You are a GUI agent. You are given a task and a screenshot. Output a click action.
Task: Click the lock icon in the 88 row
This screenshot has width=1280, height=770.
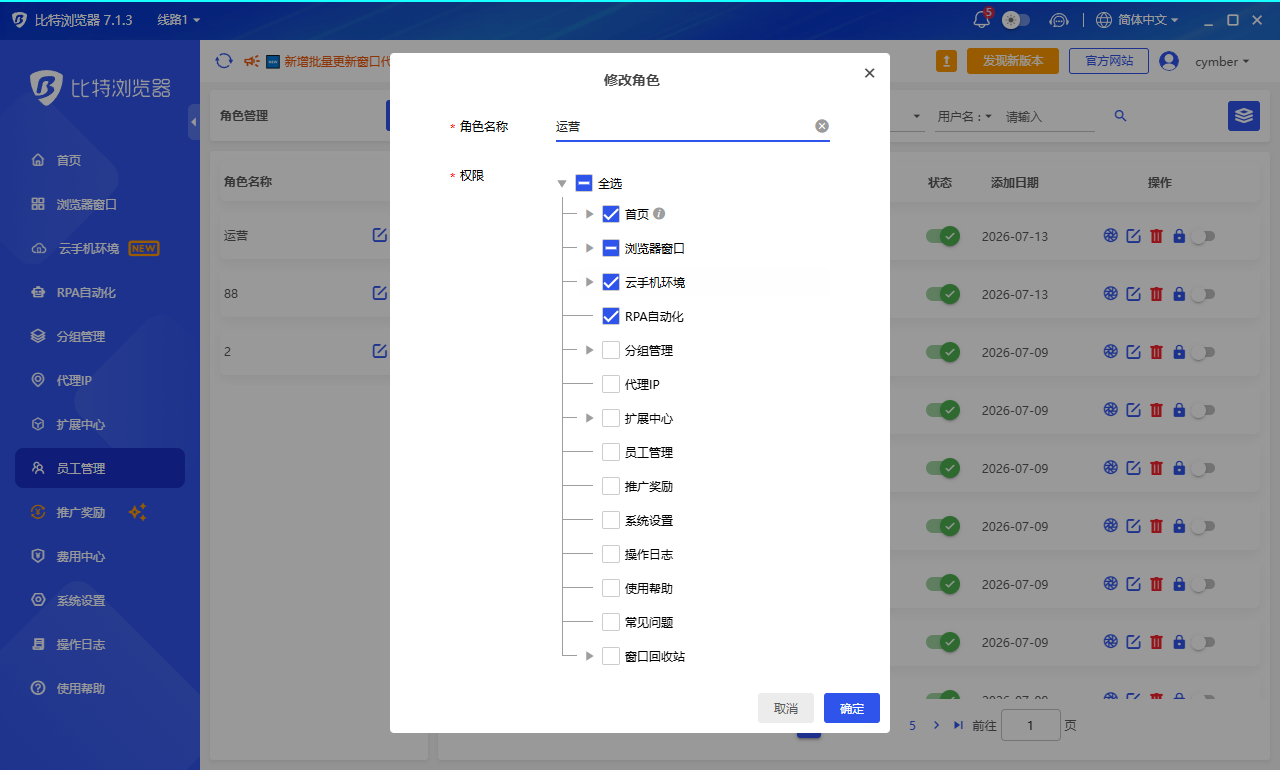pos(1179,294)
